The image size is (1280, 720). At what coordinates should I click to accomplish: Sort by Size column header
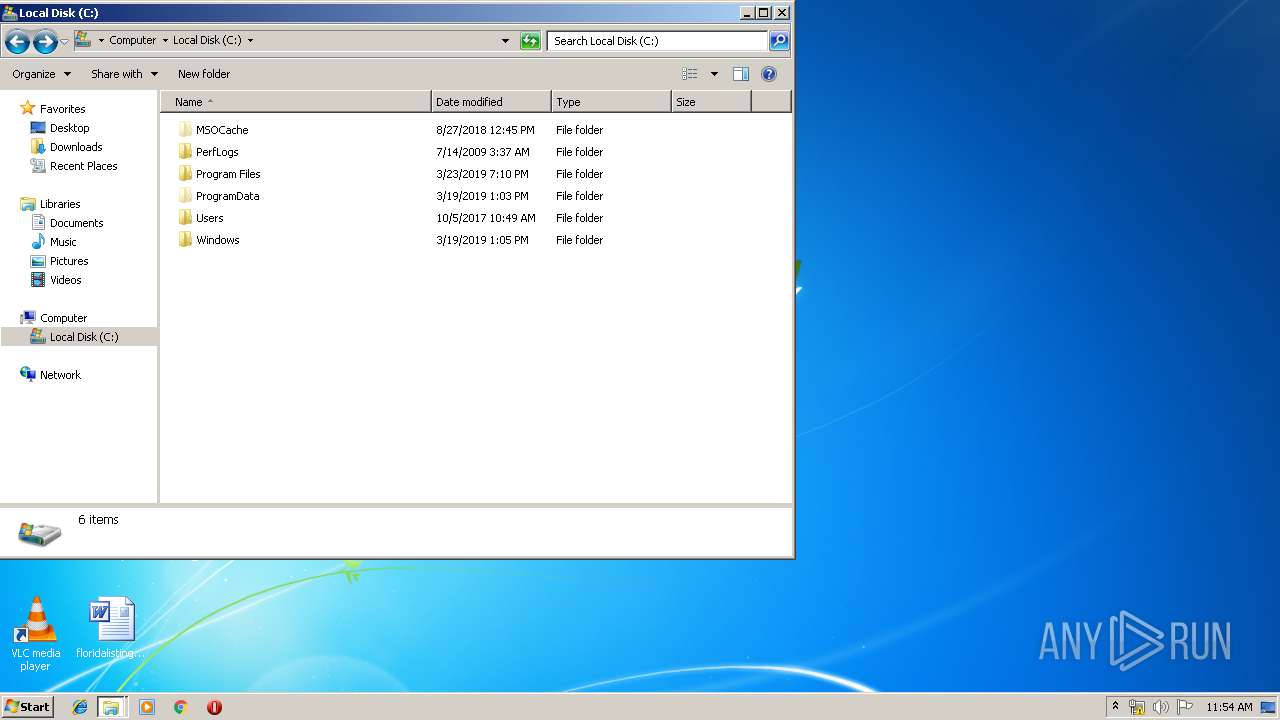click(x=711, y=102)
